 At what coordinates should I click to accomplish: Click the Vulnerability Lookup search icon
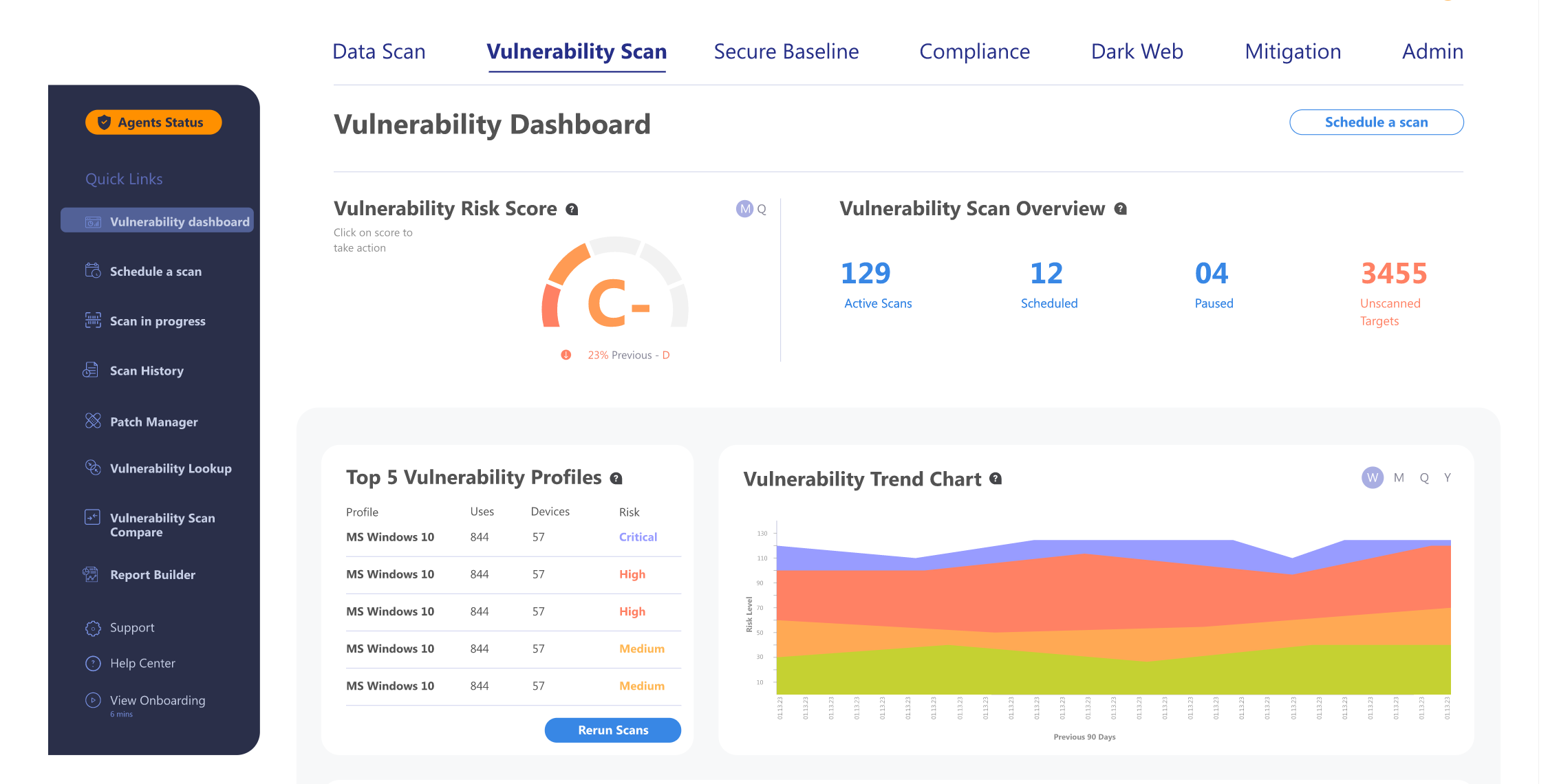coord(93,468)
